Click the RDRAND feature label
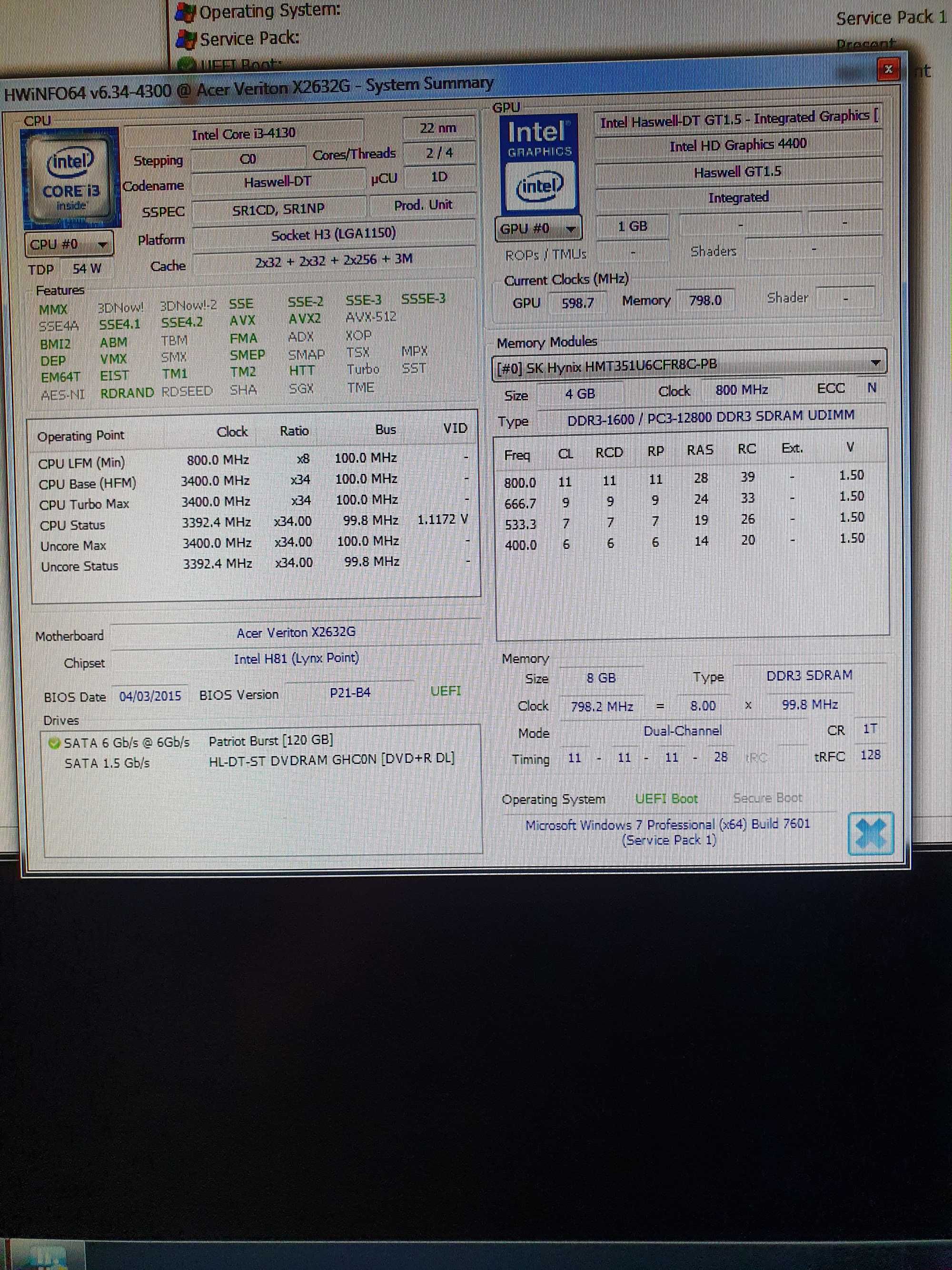The height and width of the screenshot is (1270, 952). (127, 393)
